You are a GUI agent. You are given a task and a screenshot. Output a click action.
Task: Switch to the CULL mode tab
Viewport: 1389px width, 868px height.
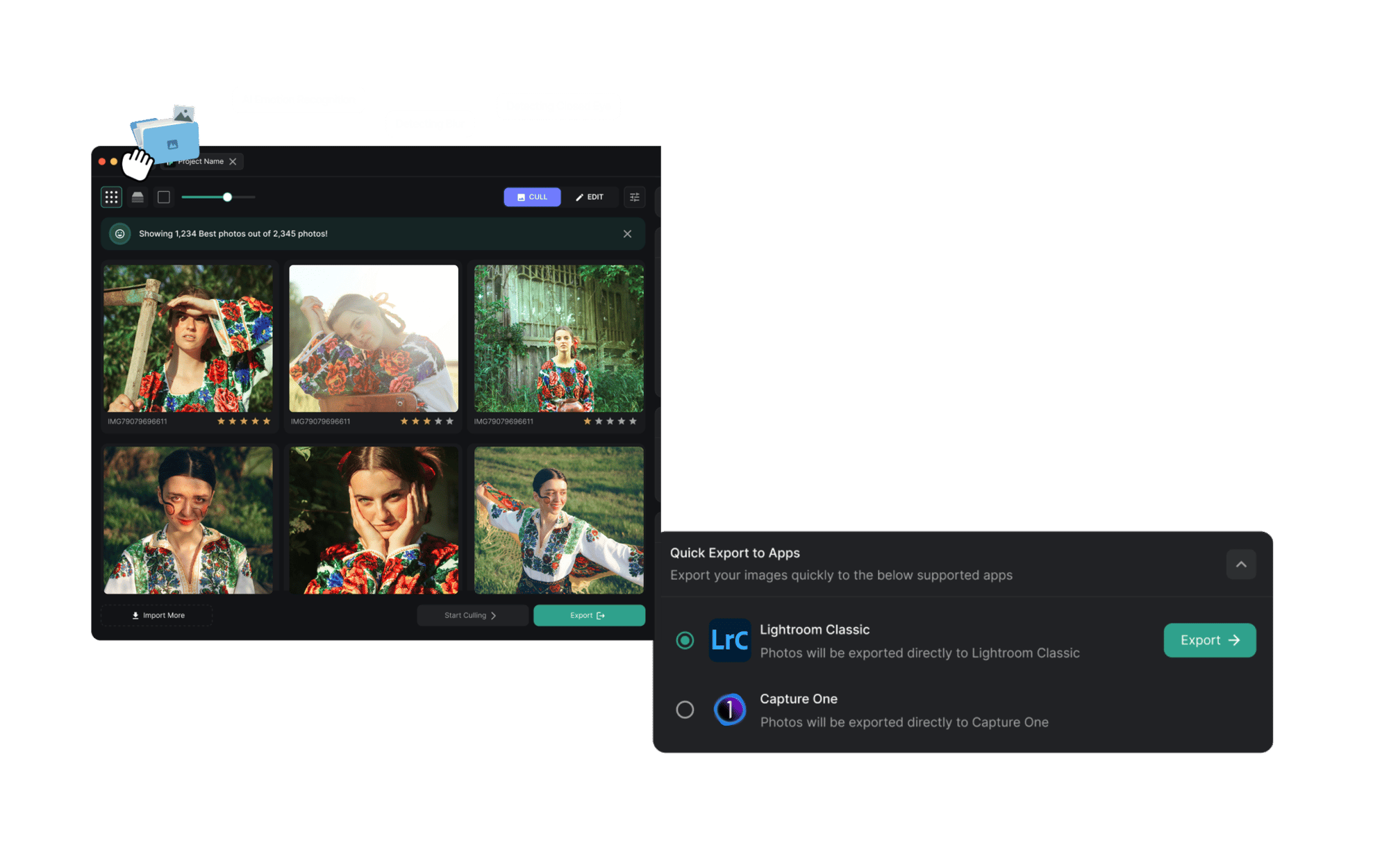coord(532,197)
